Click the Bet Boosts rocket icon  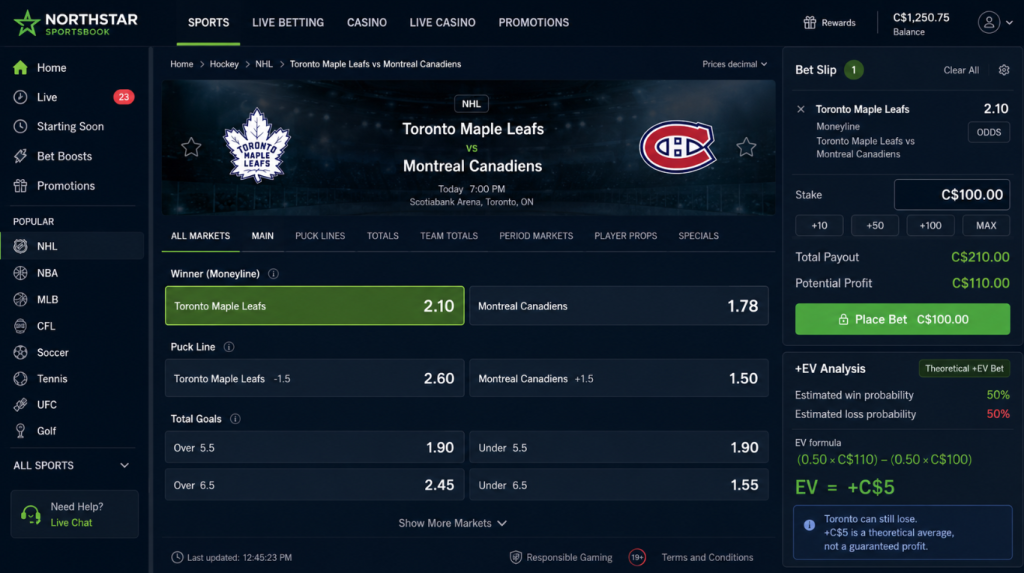pos(20,156)
